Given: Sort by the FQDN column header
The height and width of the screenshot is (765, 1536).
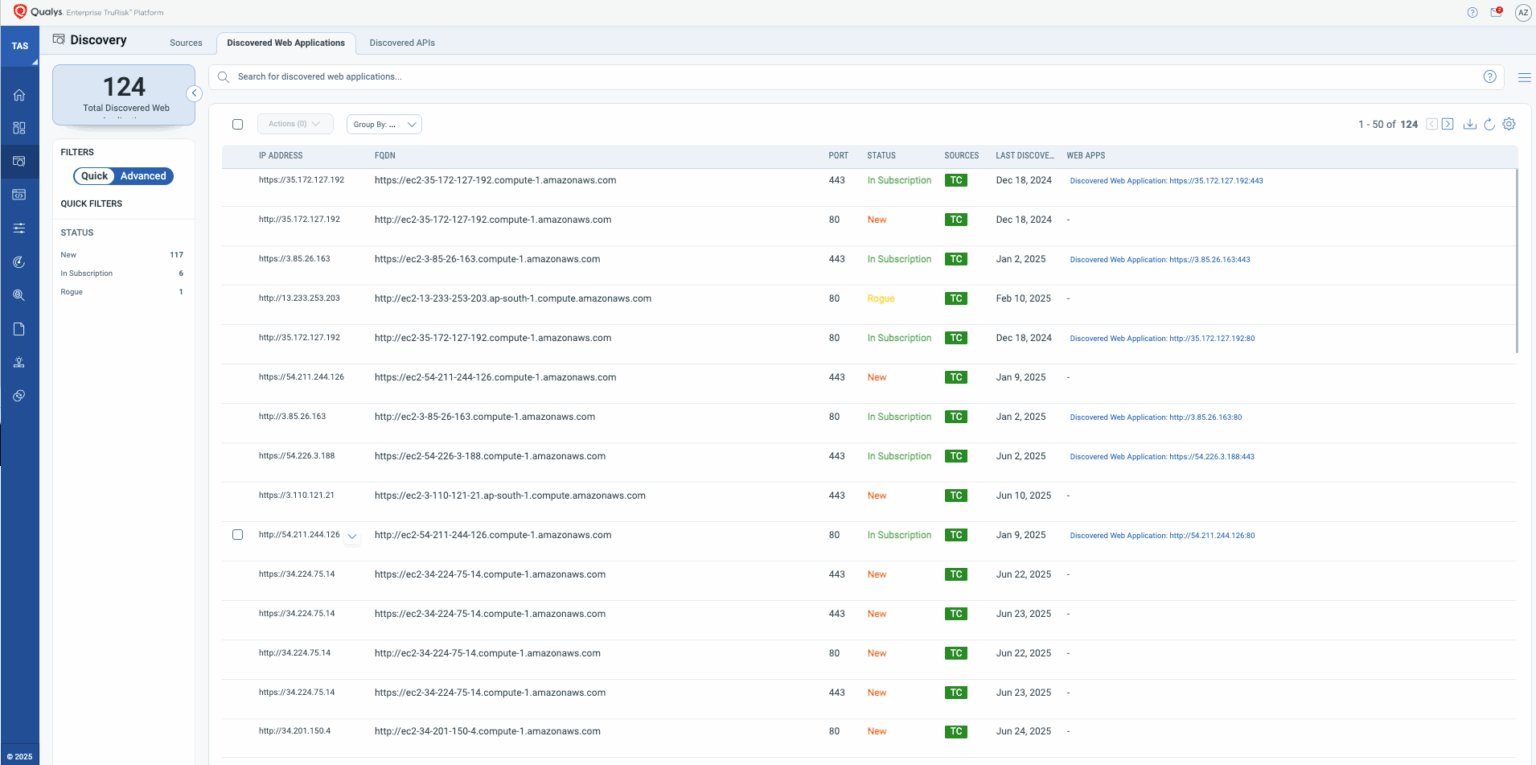Looking at the screenshot, I should pos(386,156).
